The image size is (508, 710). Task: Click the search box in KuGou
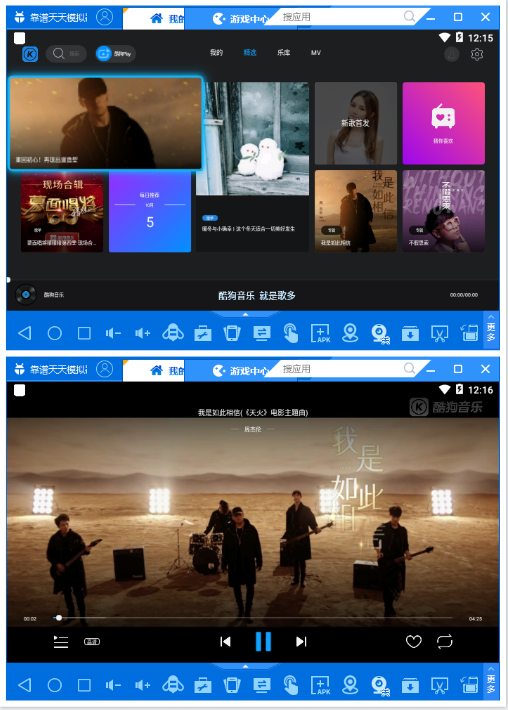(66, 54)
